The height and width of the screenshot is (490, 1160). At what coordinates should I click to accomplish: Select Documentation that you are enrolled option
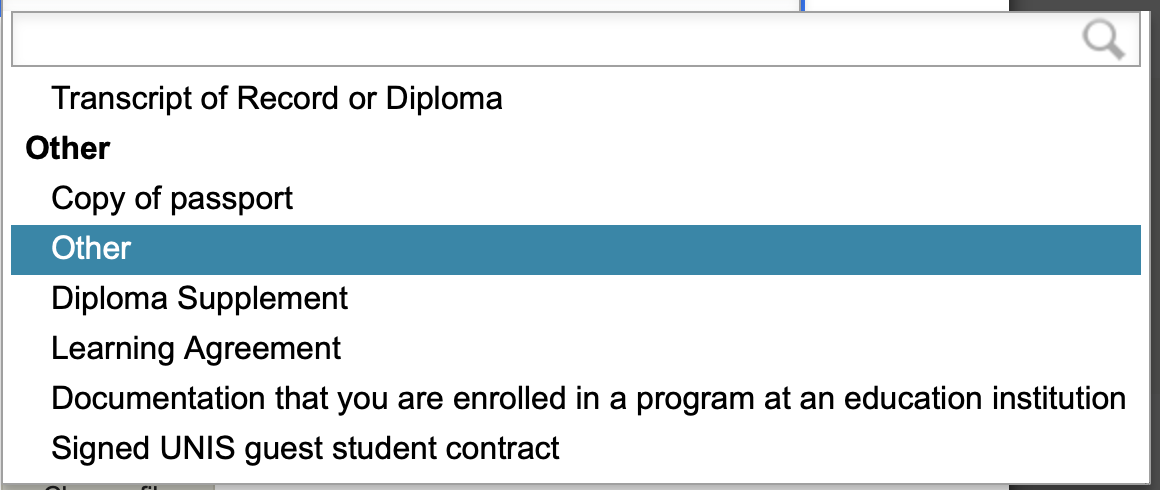pyautogui.click(x=576, y=399)
